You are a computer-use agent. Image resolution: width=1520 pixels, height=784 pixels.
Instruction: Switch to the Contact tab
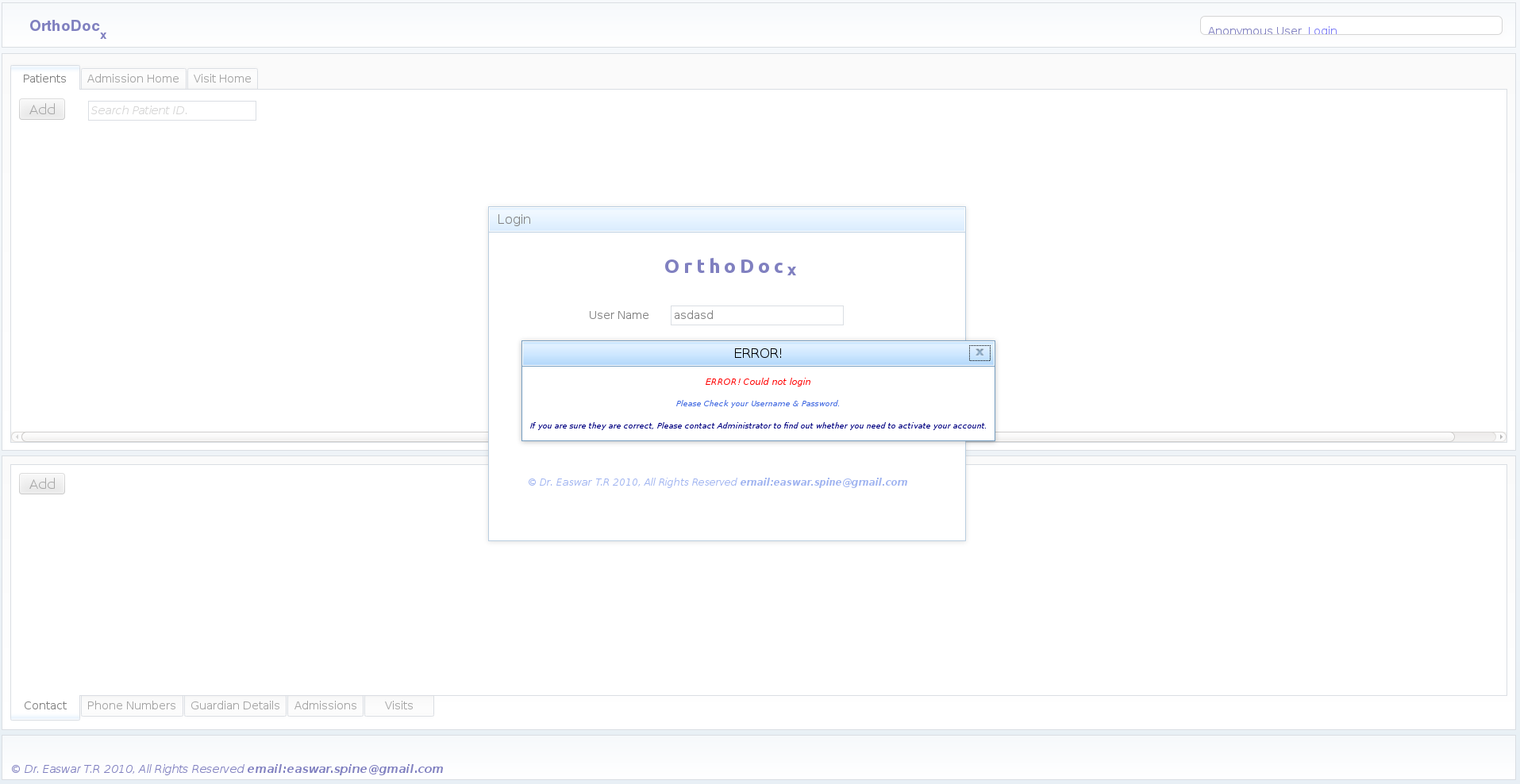[45, 705]
